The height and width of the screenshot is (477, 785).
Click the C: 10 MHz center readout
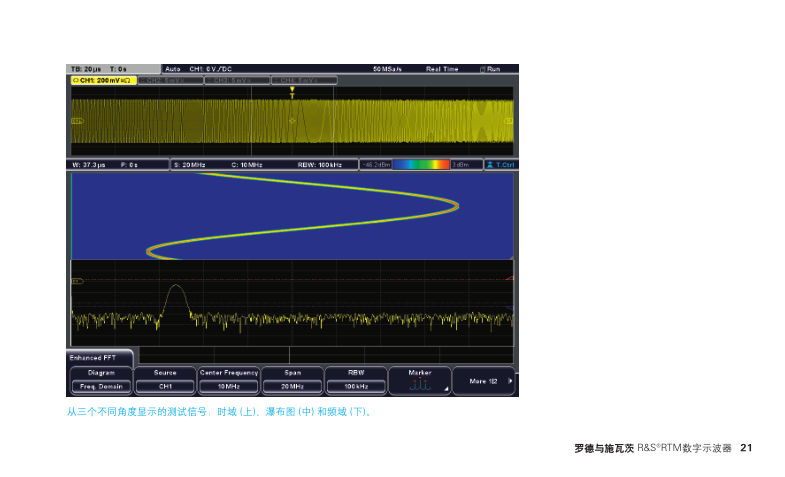[x=247, y=165]
